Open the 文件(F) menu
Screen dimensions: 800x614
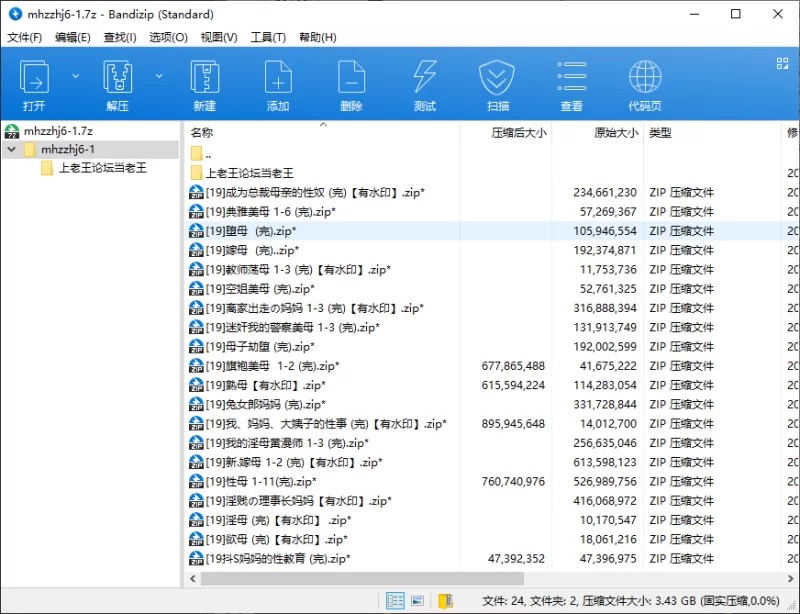25,37
